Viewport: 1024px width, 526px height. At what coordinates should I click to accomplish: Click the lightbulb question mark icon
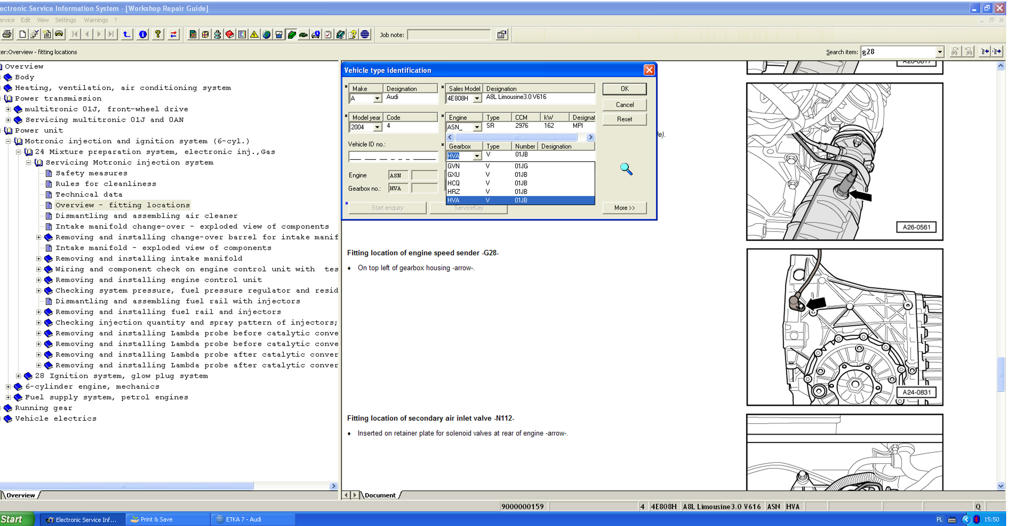(x=353, y=34)
